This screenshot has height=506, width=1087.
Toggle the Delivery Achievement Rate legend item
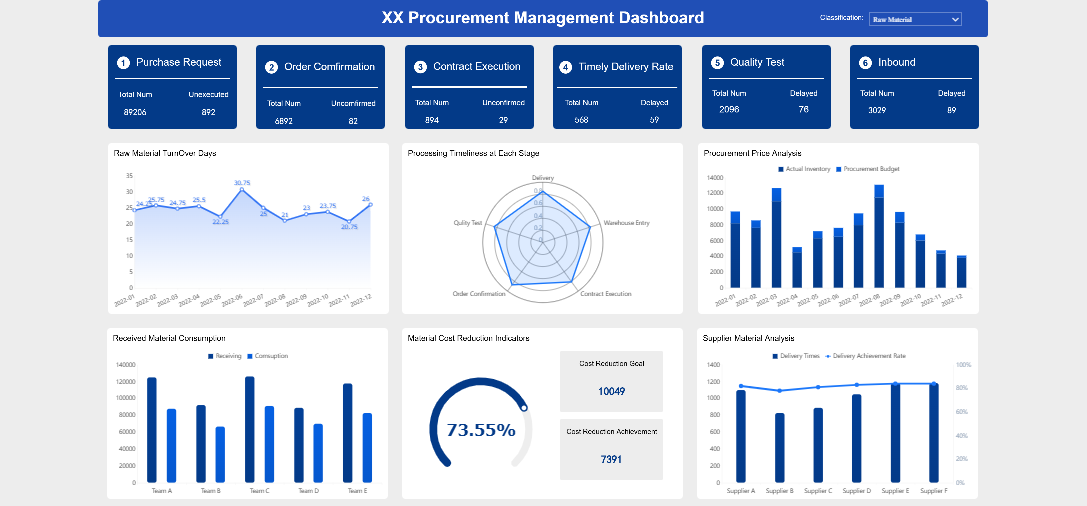pyautogui.click(x=864, y=356)
